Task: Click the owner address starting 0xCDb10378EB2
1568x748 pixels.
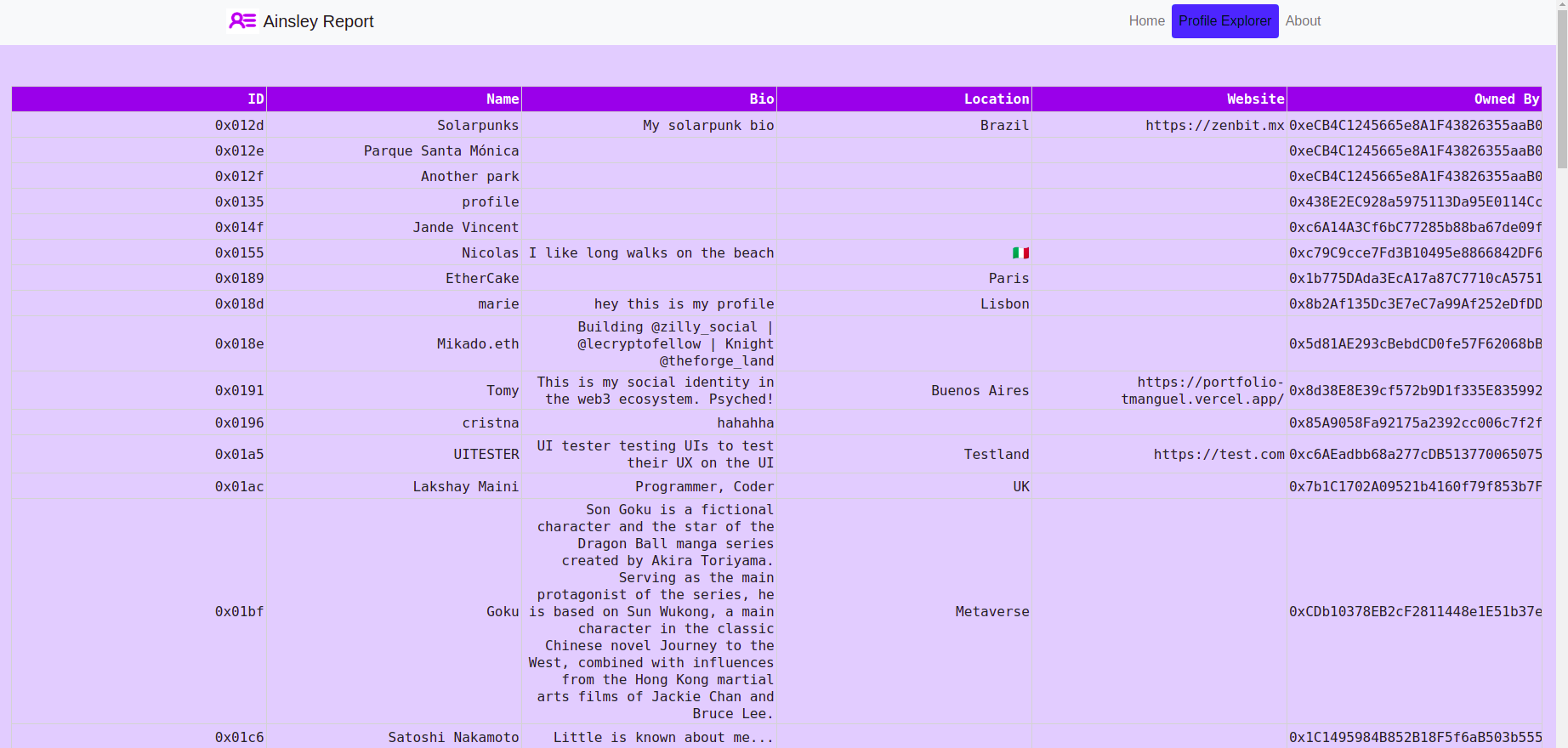Action: pyautogui.click(x=1415, y=612)
